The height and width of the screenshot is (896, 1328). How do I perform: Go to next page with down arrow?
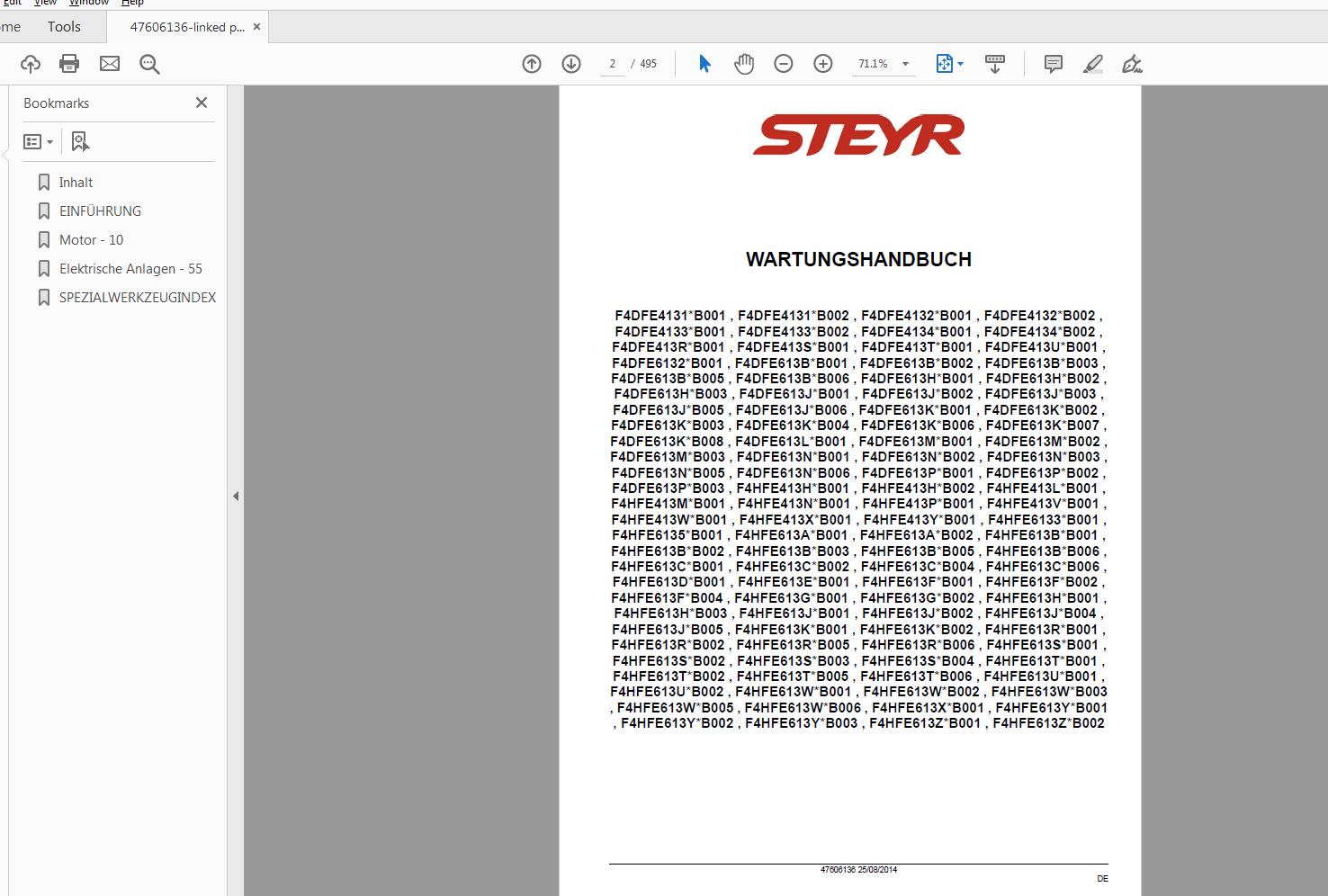[570, 63]
